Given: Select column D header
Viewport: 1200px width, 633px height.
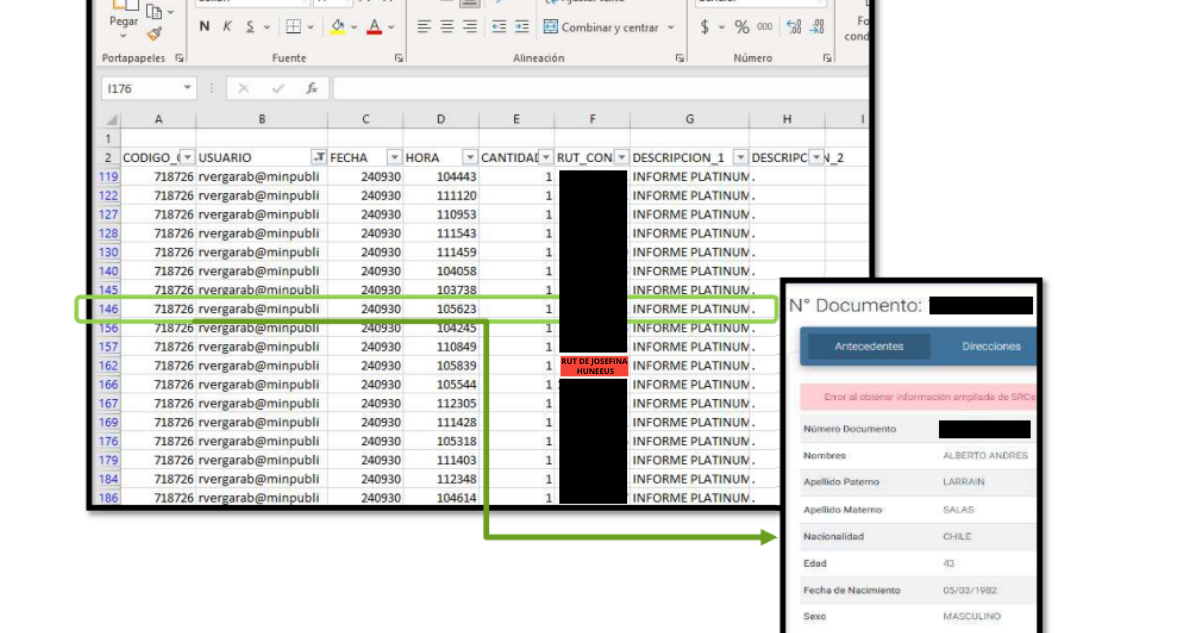Looking at the screenshot, I should pyautogui.click(x=441, y=120).
